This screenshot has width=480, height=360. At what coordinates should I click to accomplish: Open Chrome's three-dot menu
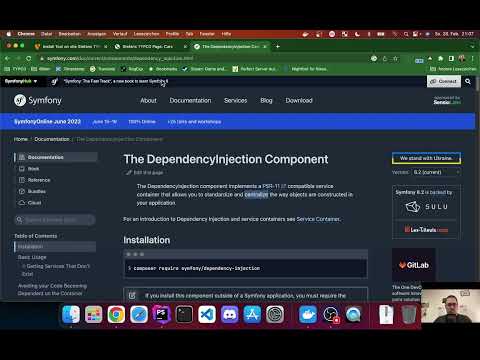pyautogui.click(x=473, y=59)
